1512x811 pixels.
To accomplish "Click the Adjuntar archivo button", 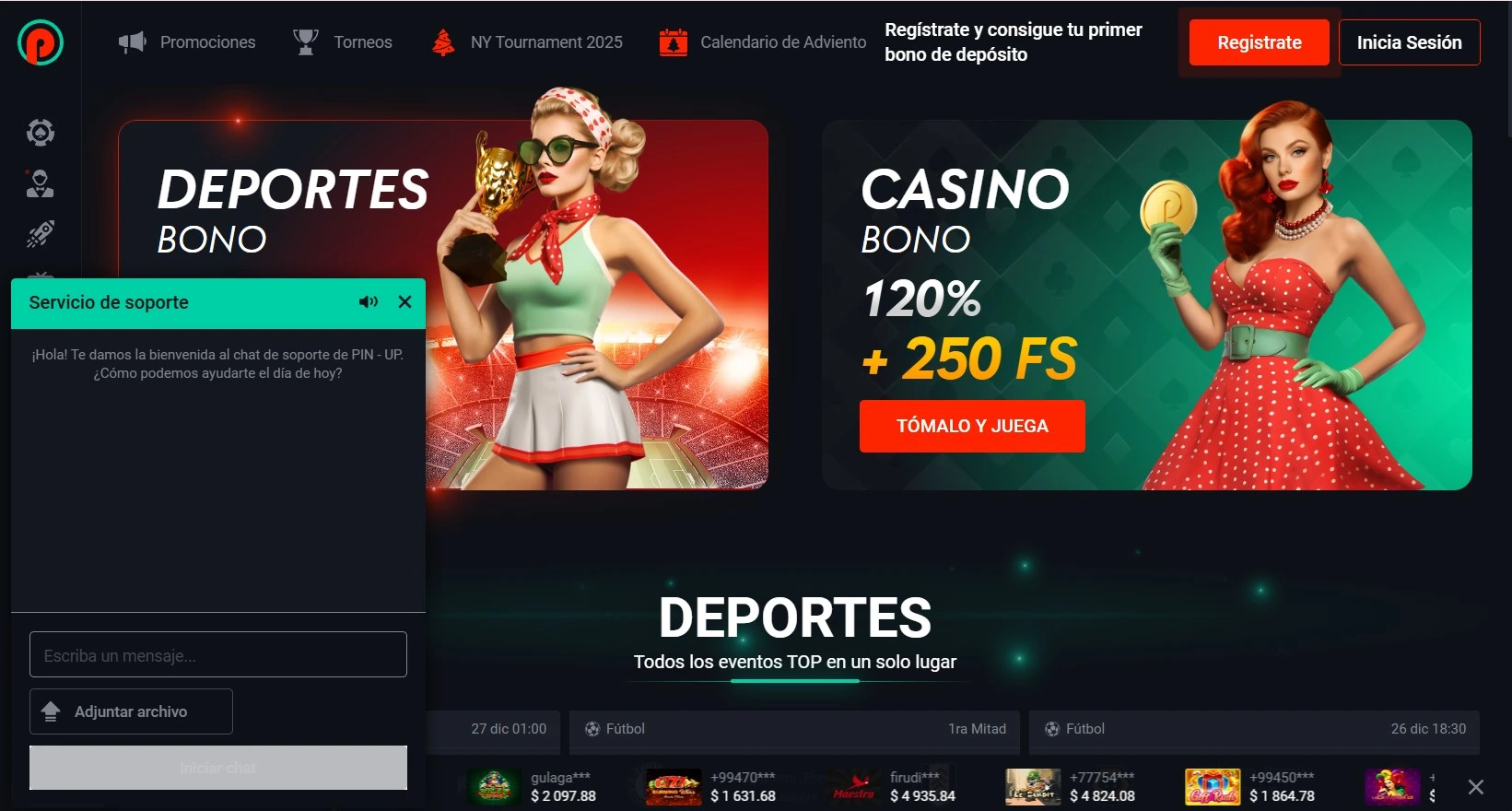I will click(x=131, y=711).
